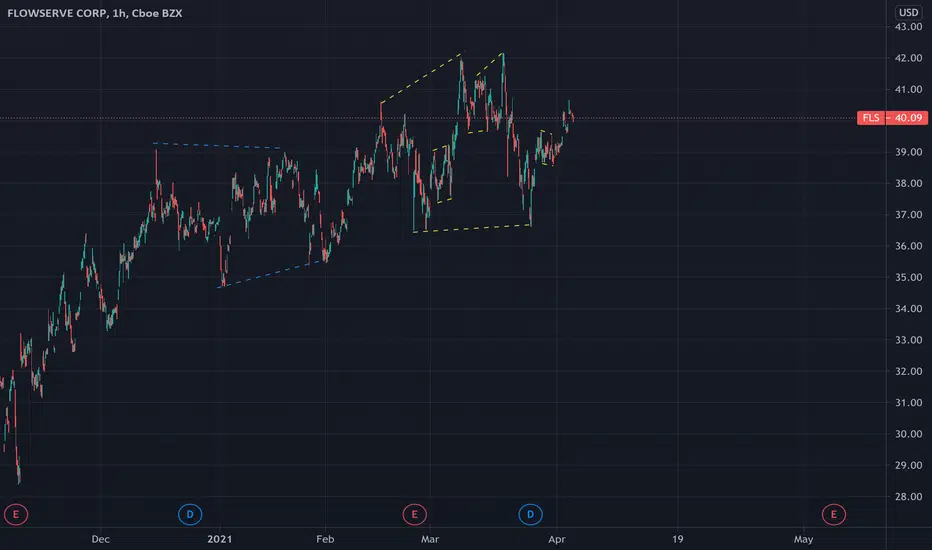Click the dividend 'D' marker before Apr
Viewport: 932px width, 550px height.
[530, 514]
